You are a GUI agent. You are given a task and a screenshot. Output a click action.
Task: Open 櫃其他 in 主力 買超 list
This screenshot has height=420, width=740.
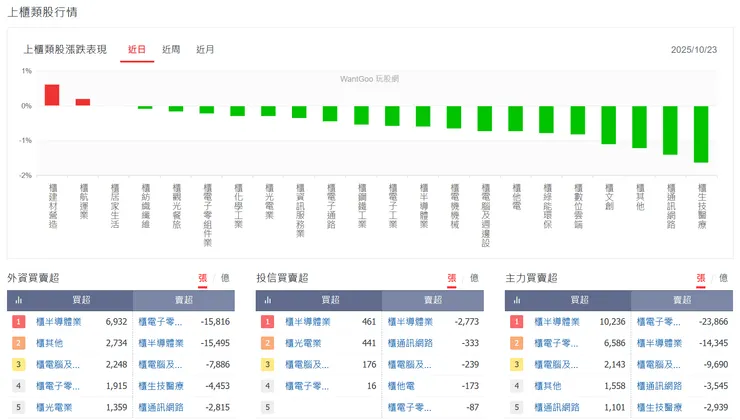548,386
